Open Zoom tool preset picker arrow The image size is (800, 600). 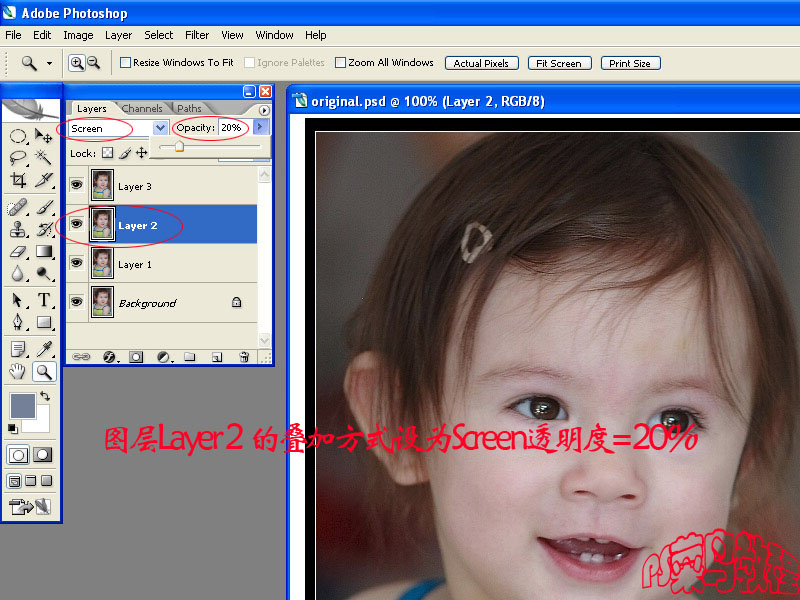[x=49, y=63]
